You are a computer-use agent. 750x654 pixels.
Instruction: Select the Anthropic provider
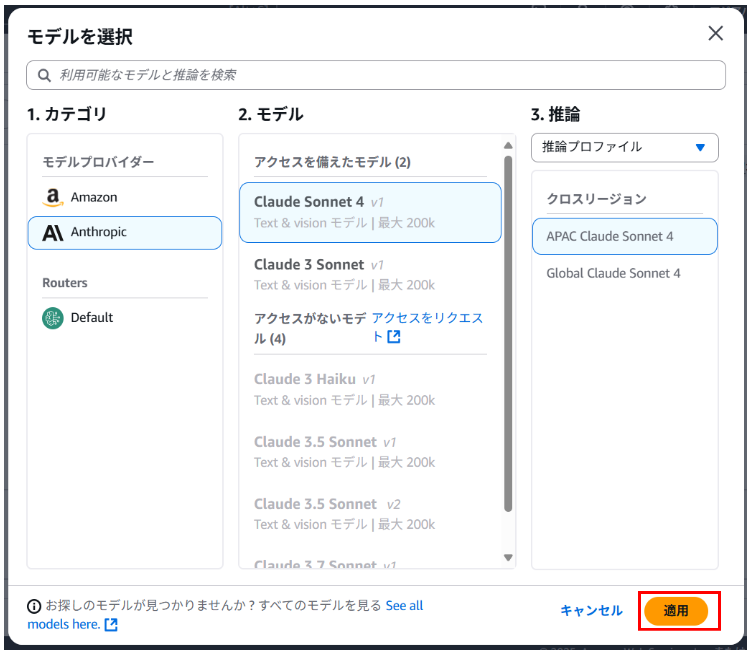point(125,233)
